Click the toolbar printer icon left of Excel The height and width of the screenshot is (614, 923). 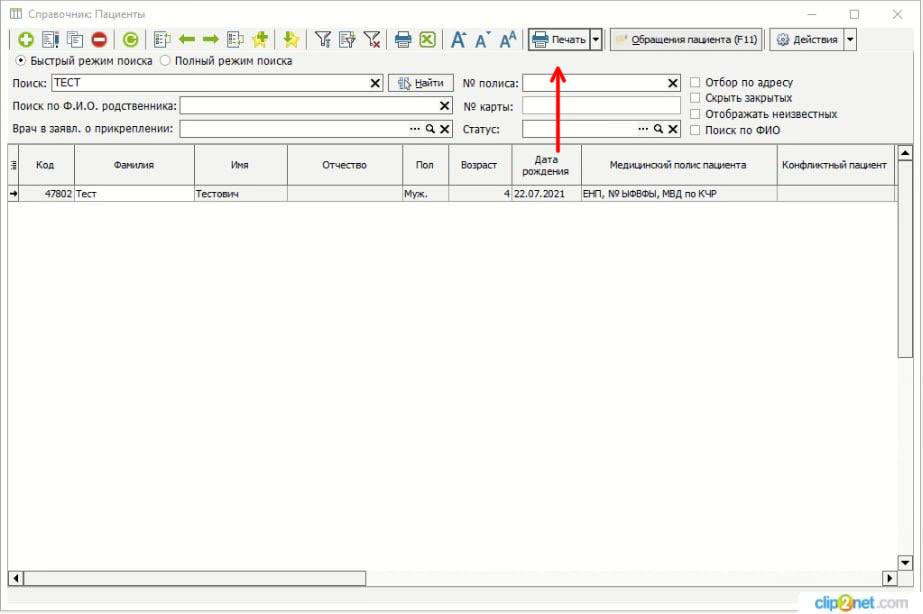403,40
